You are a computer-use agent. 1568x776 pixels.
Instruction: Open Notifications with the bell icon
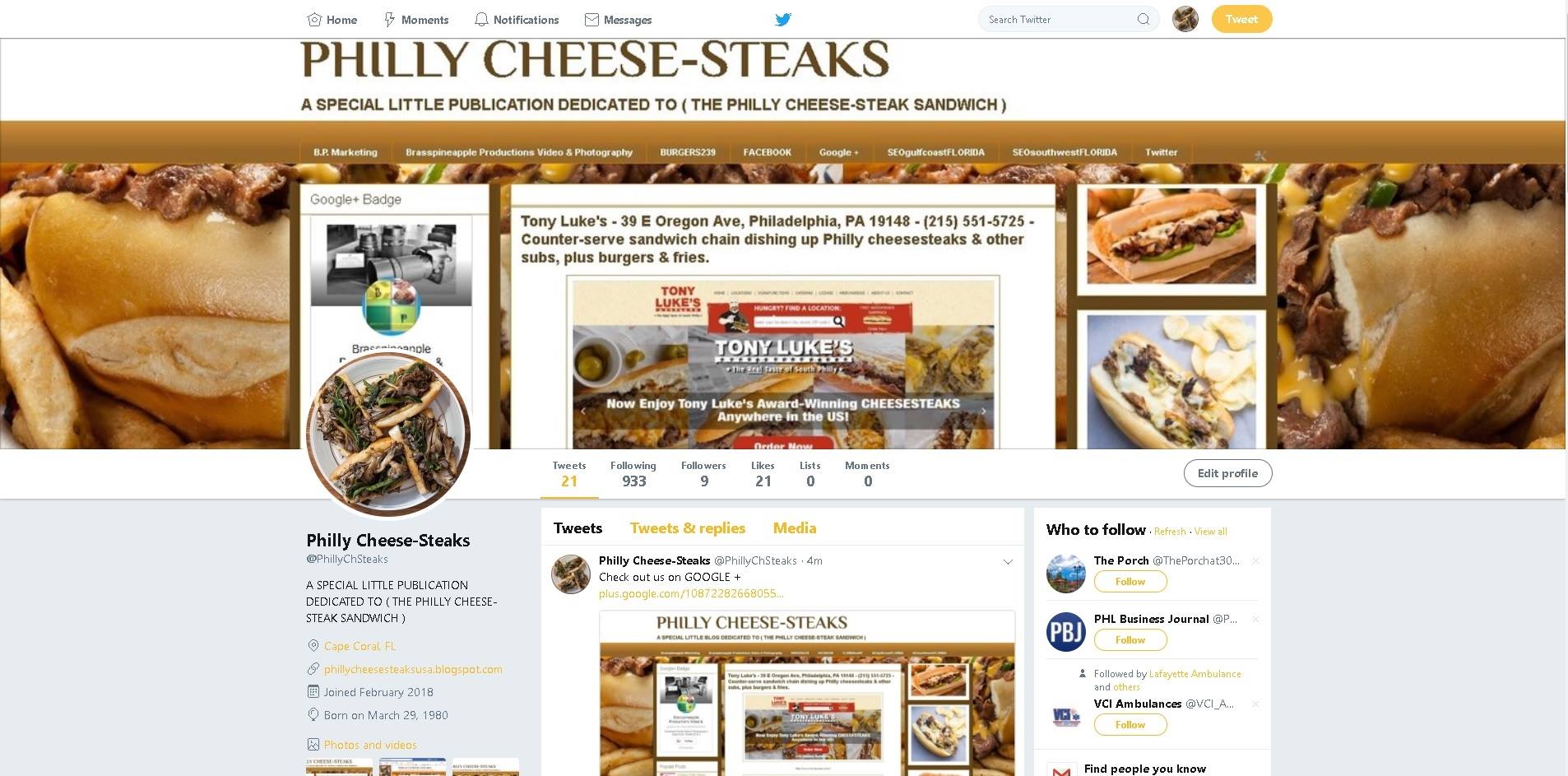pos(517,20)
